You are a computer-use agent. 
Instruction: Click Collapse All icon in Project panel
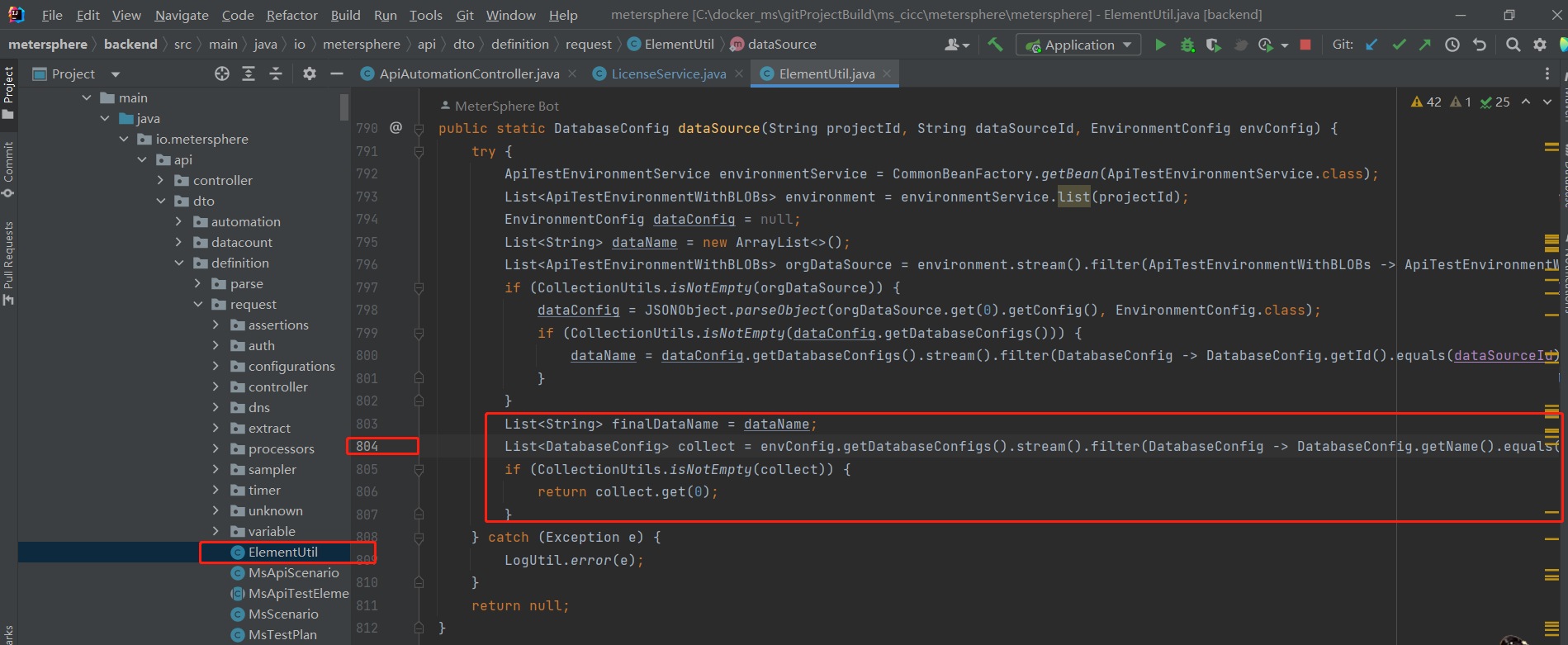[x=276, y=74]
